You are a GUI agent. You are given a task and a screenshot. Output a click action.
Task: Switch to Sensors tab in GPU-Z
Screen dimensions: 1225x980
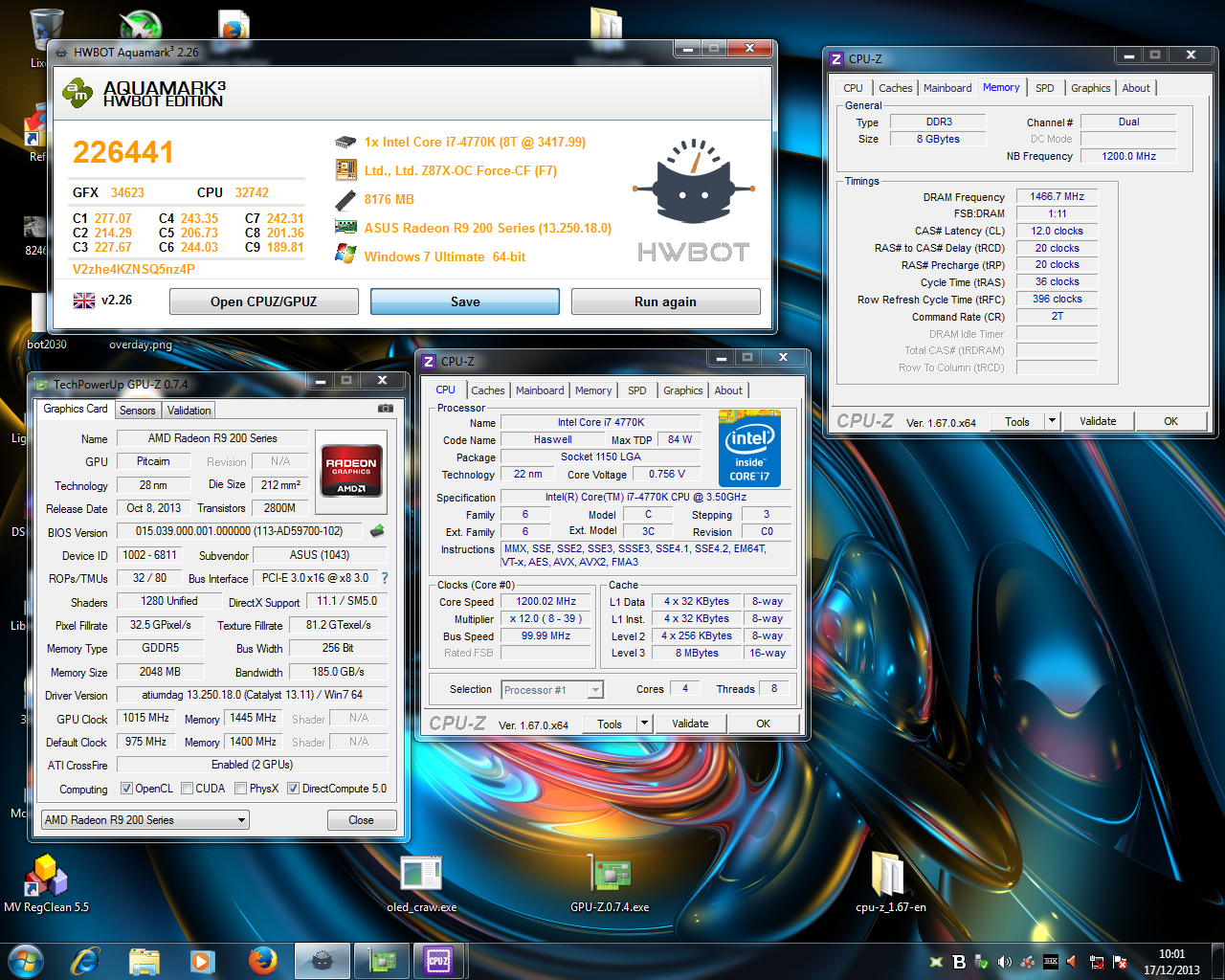[138, 411]
